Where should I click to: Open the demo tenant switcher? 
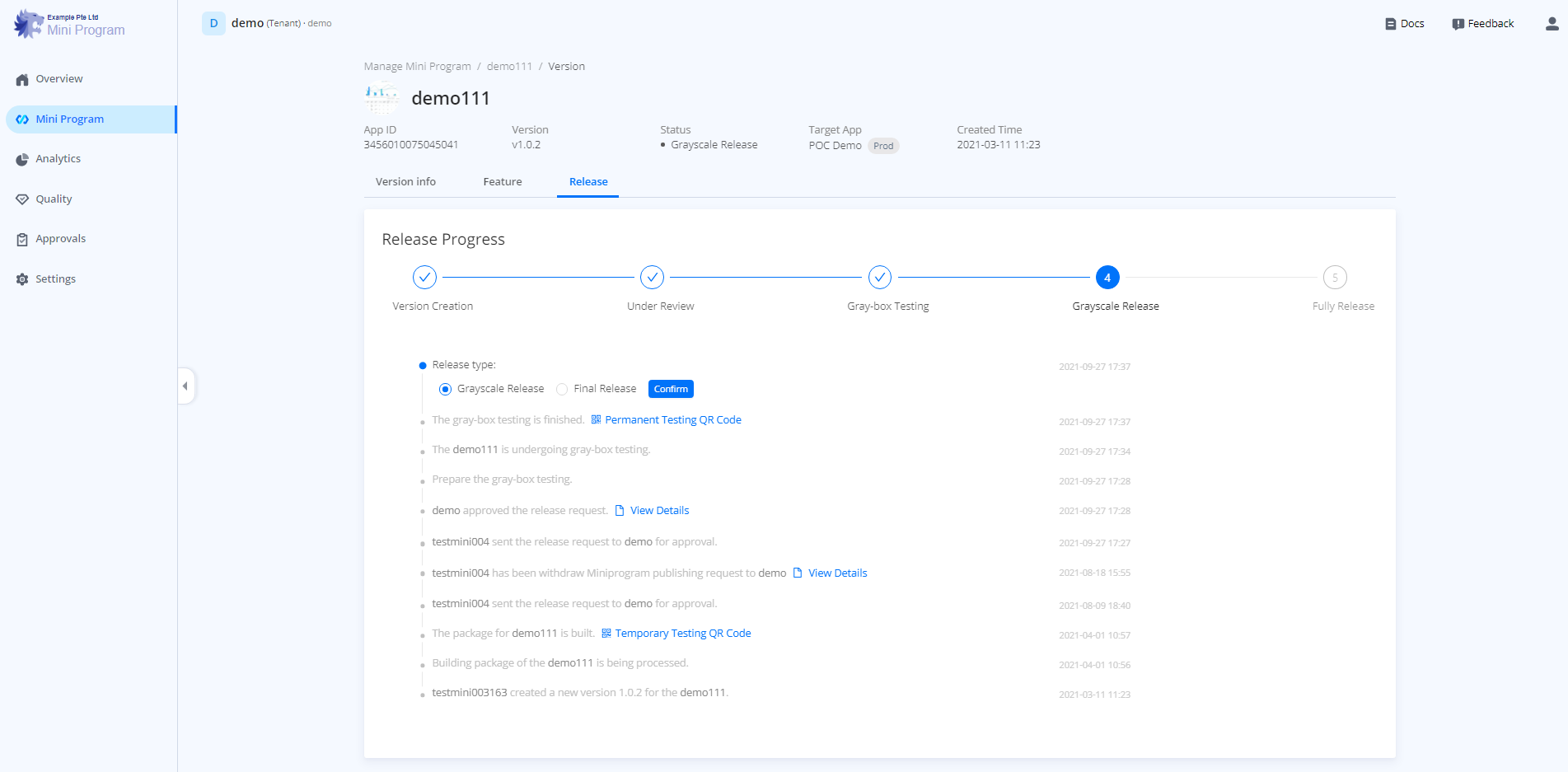pos(267,23)
